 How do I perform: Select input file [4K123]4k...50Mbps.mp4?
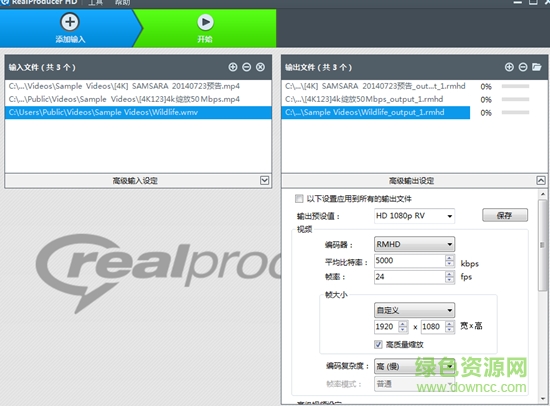click(138, 99)
